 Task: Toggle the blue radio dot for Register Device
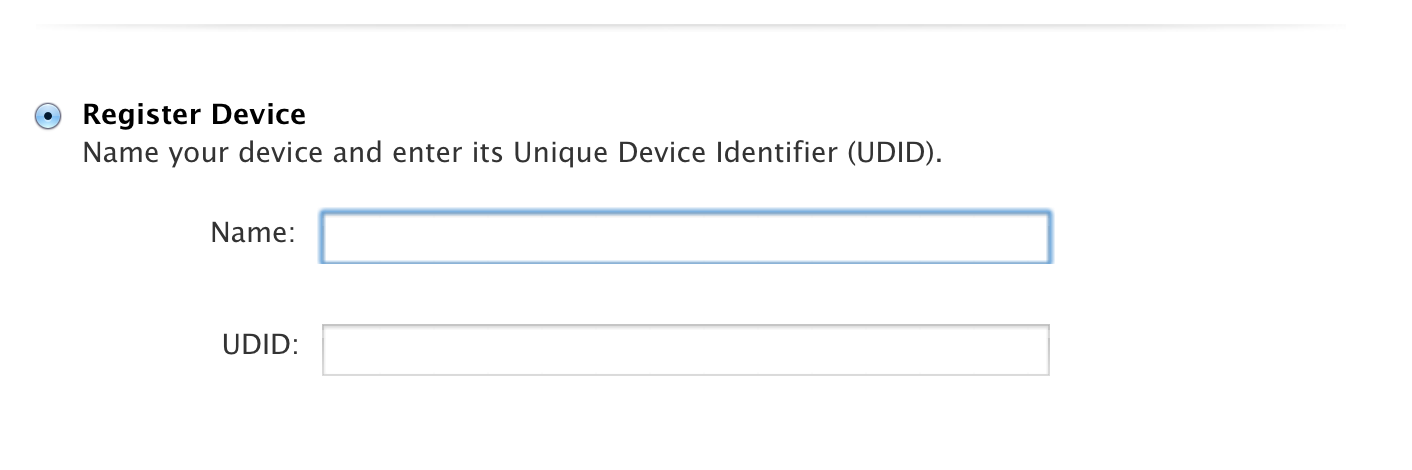[x=46, y=116]
